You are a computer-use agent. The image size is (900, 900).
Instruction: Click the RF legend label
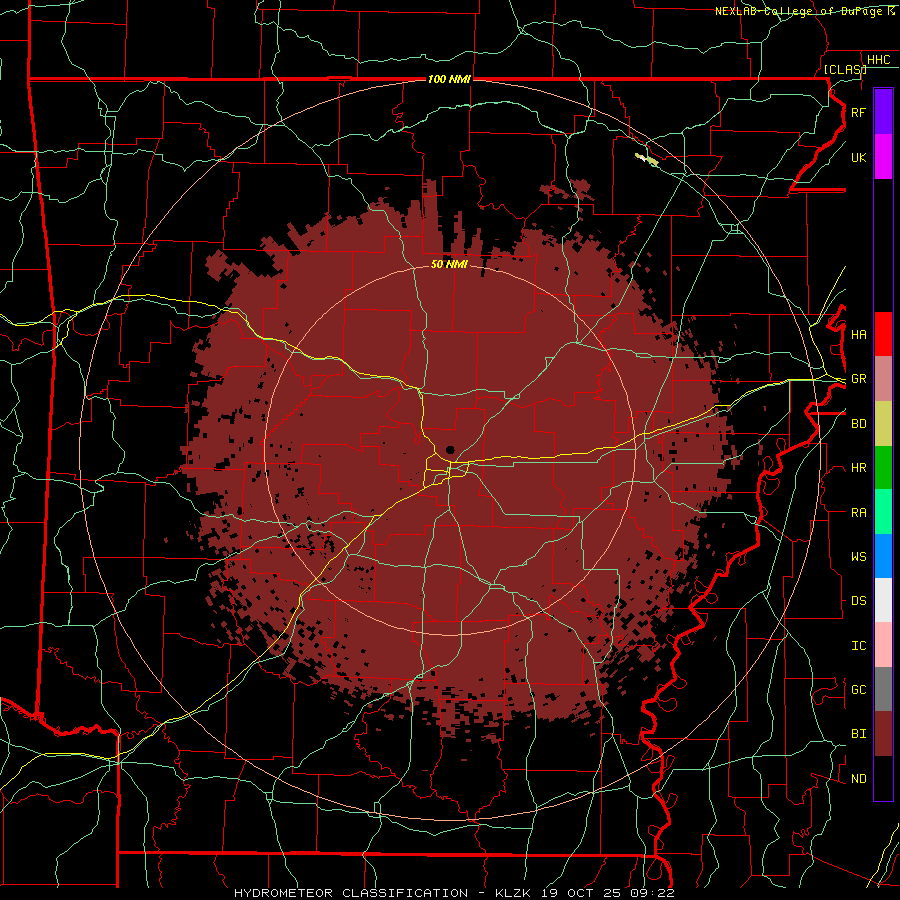tap(858, 112)
